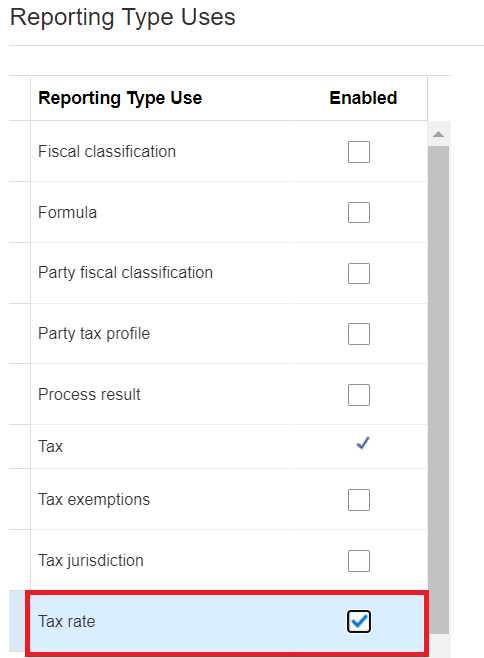Select the Fiscal classification row label
Image resolution: width=484 pixels, height=658 pixels.
(x=107, y=151)
